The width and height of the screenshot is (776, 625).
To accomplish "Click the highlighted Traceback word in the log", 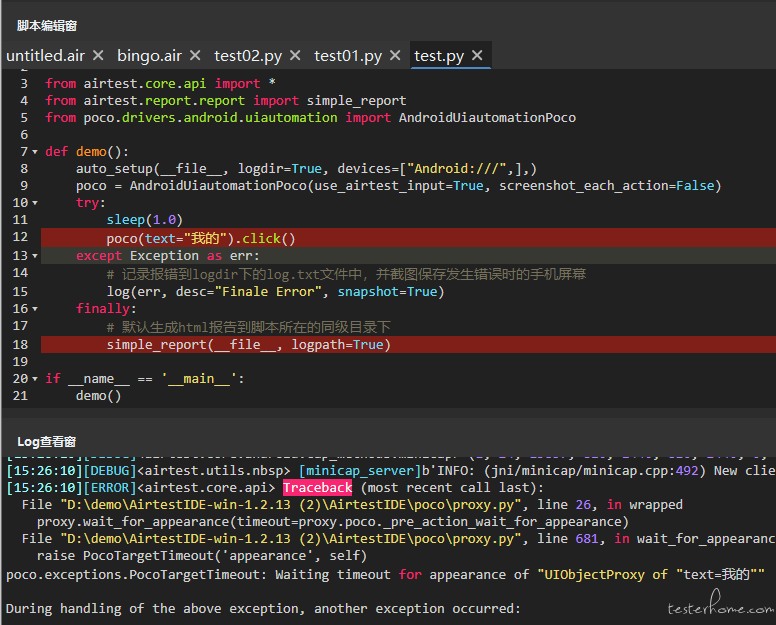I will (317, 488).
